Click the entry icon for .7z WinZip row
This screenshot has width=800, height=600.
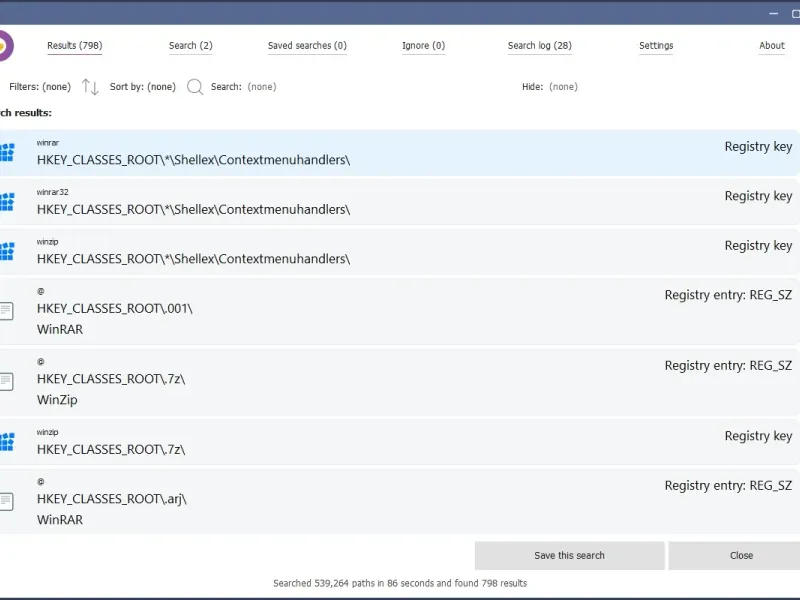(7, 381)
